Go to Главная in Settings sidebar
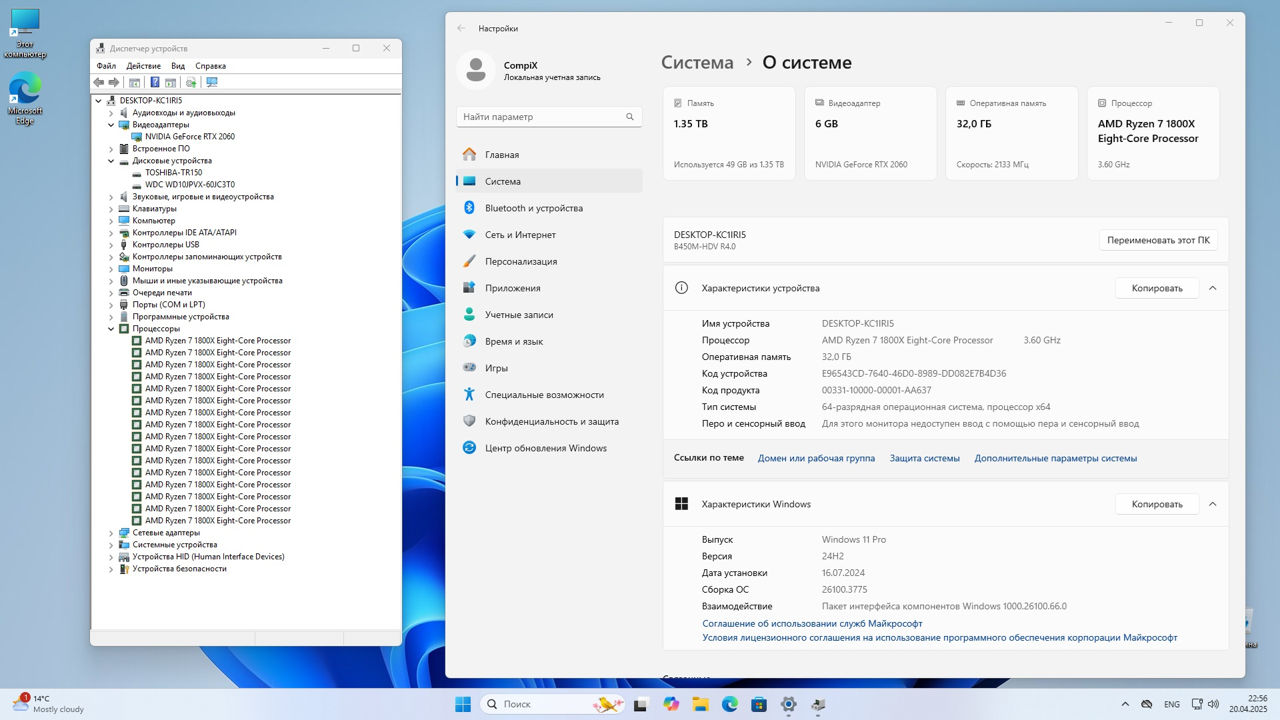The width and height of the screenshot is (1280, 720). (549, 155)
